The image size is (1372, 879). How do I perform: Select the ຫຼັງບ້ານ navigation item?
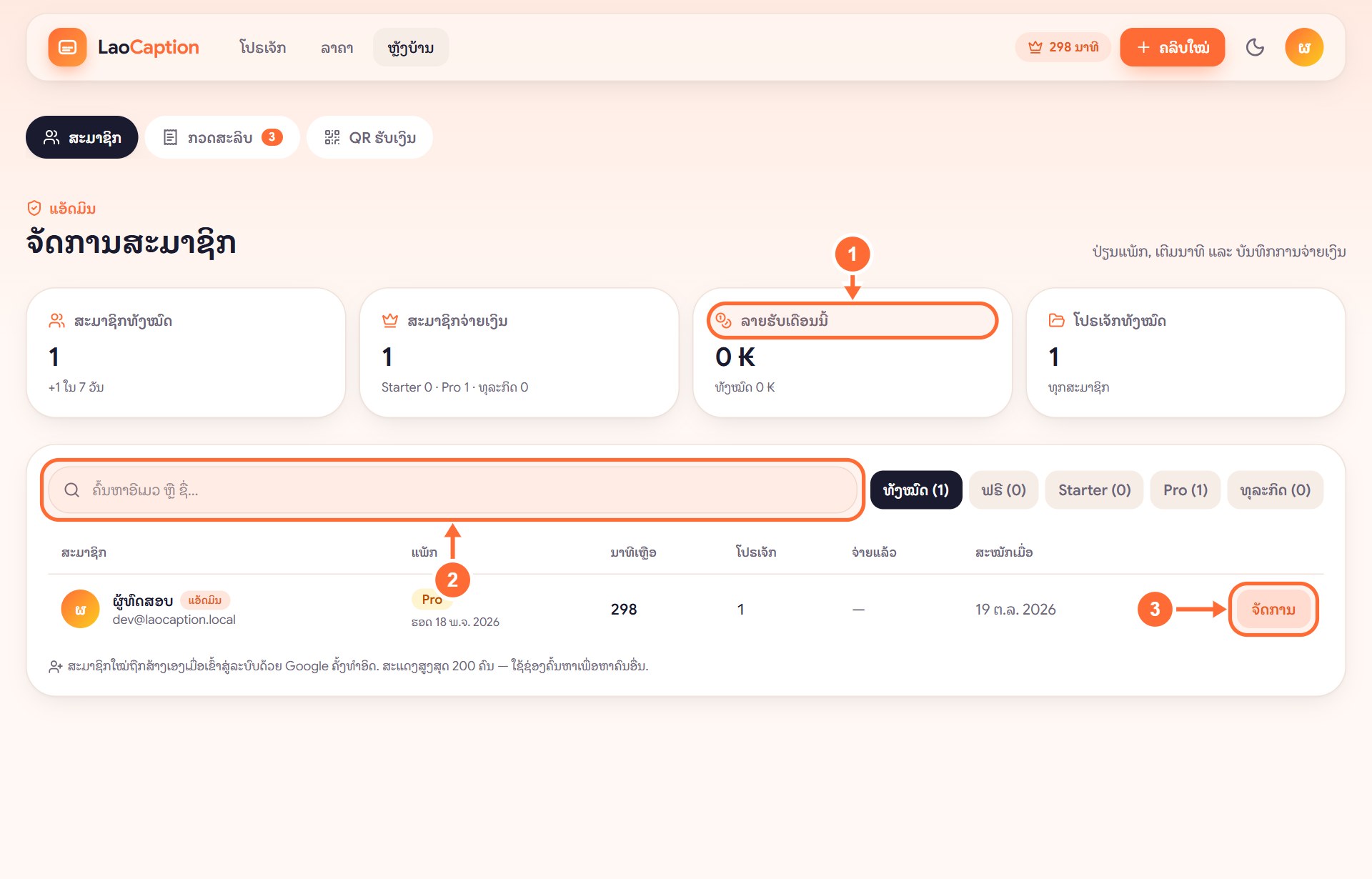click(411, 47)
